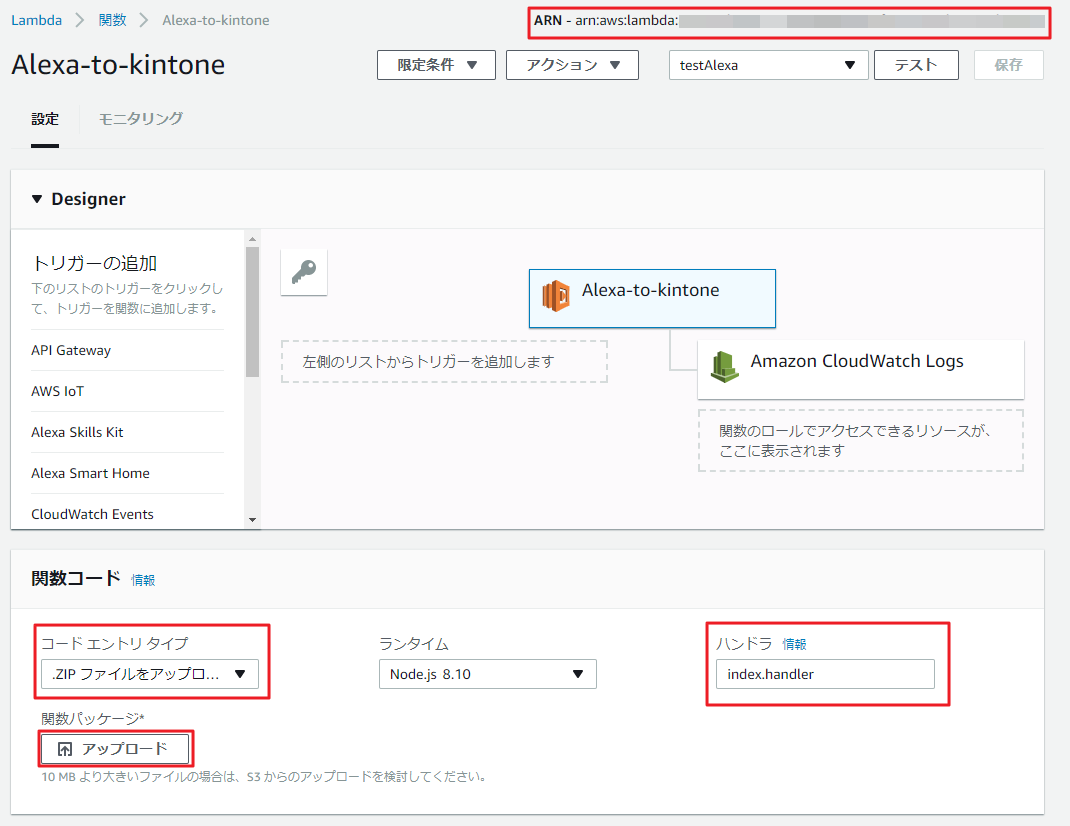Select the 設定 tab
1070x826 pixels.
coord(45,119)
